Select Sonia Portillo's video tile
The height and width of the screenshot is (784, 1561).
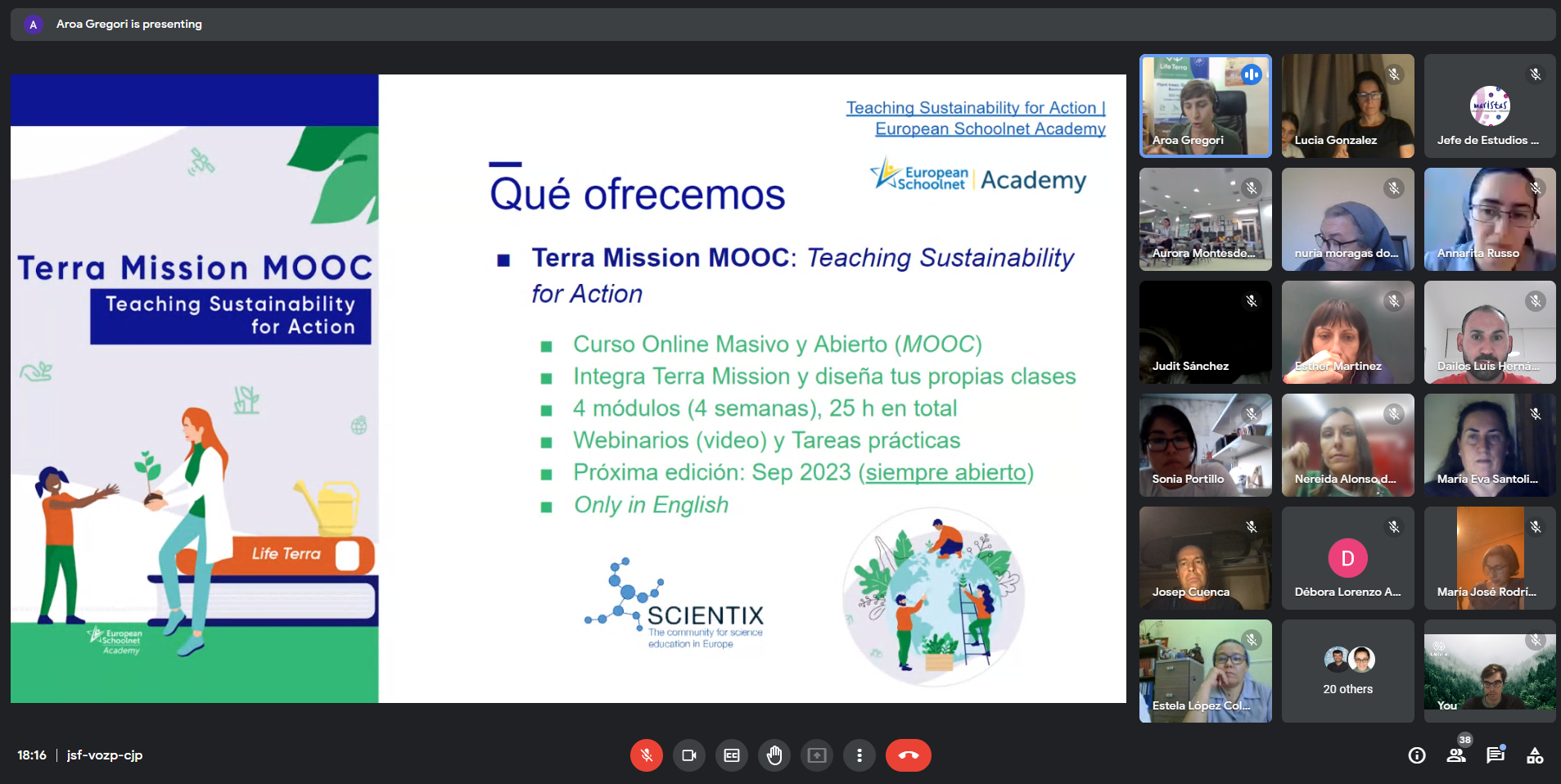tap(1206, 445)
